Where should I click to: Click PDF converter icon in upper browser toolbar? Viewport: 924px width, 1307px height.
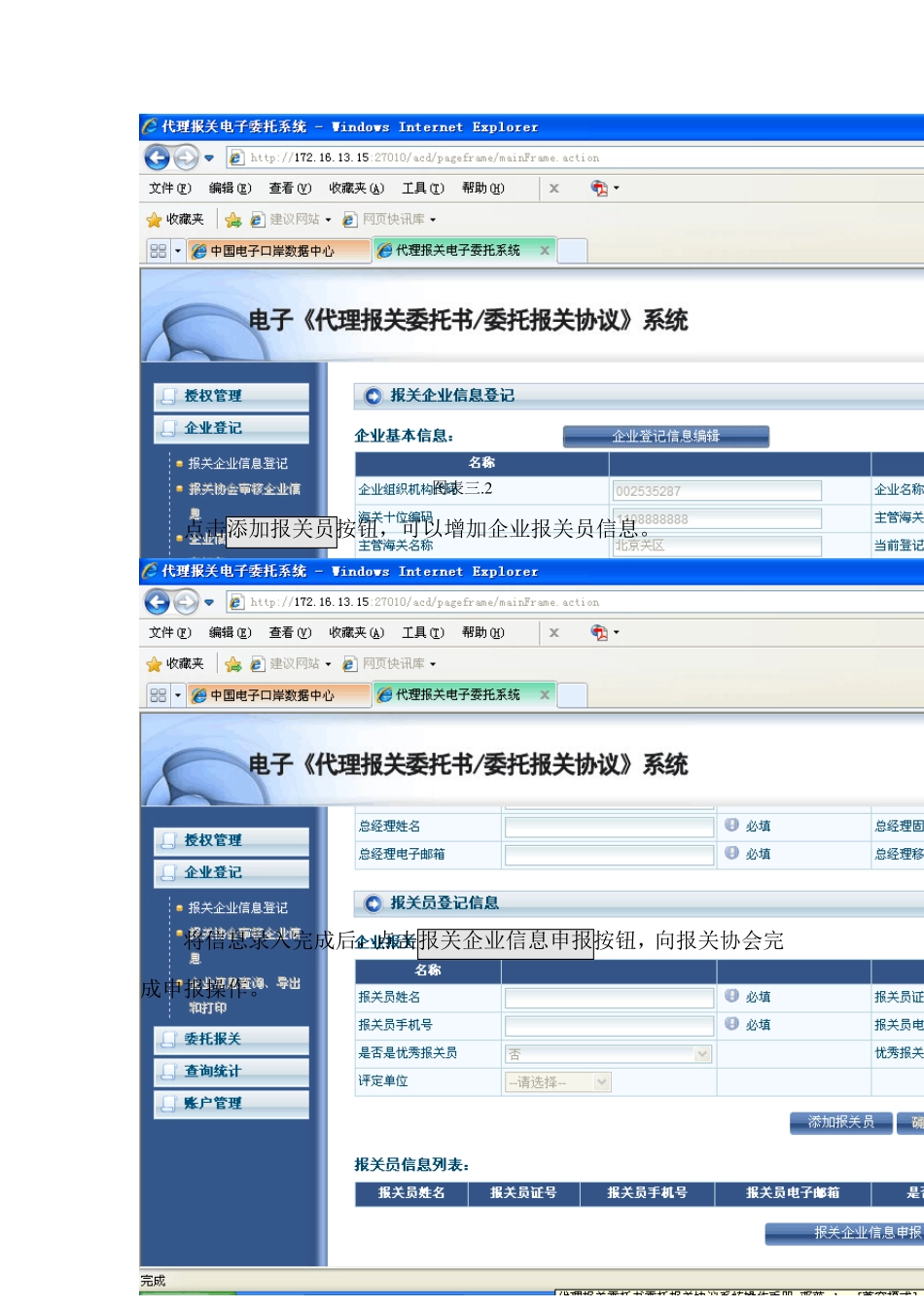[599, 188]
